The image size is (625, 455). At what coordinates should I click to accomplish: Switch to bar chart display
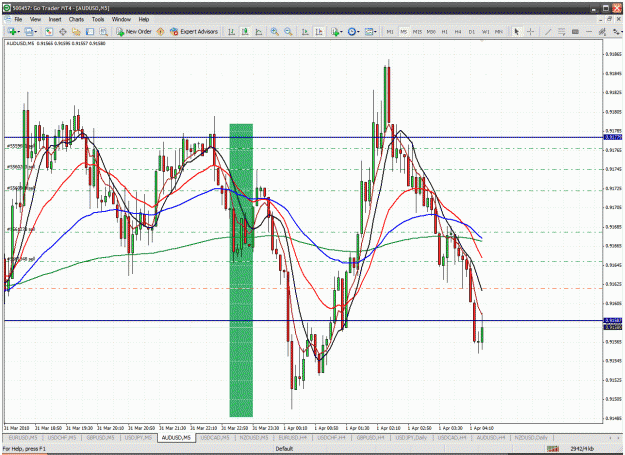pyautogui.click(x=231, y=31)
